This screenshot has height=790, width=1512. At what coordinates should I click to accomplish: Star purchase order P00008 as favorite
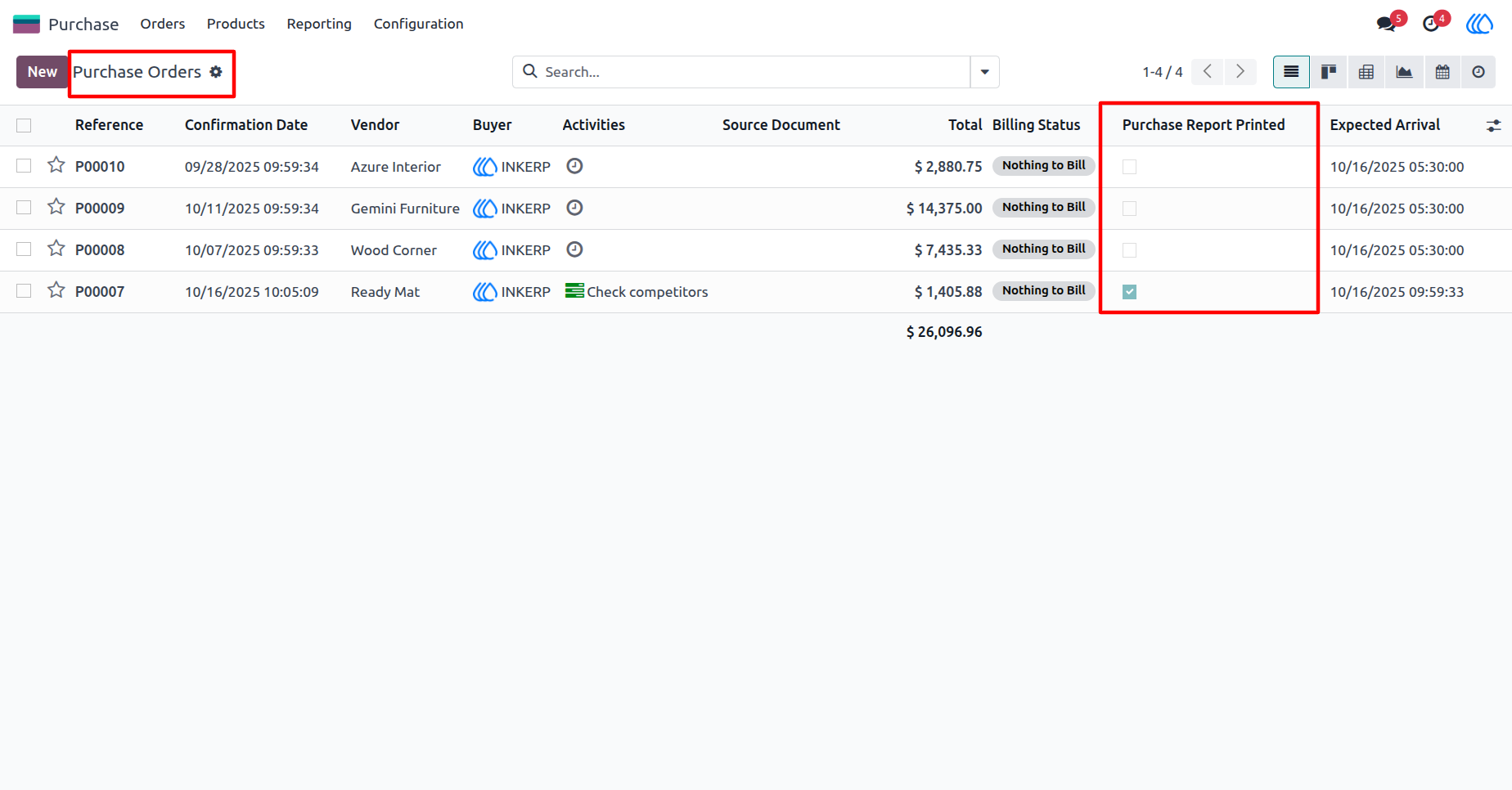[56, 249]
